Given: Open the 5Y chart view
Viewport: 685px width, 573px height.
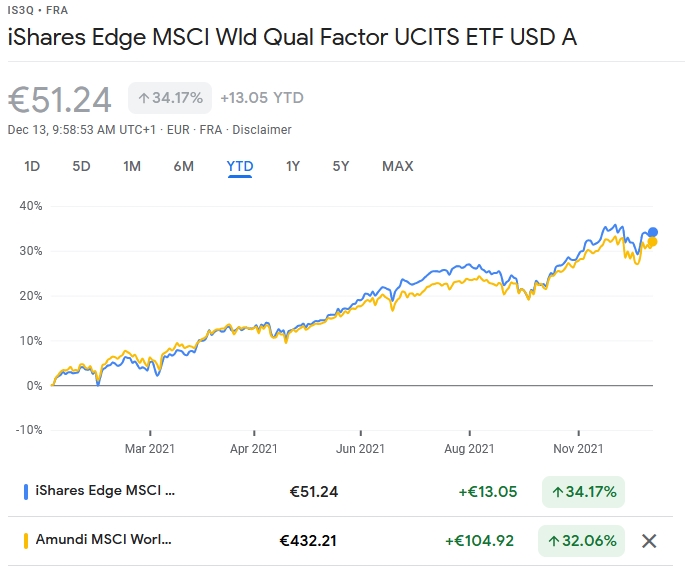Looking at the screenshot, I should coord(341,166).
